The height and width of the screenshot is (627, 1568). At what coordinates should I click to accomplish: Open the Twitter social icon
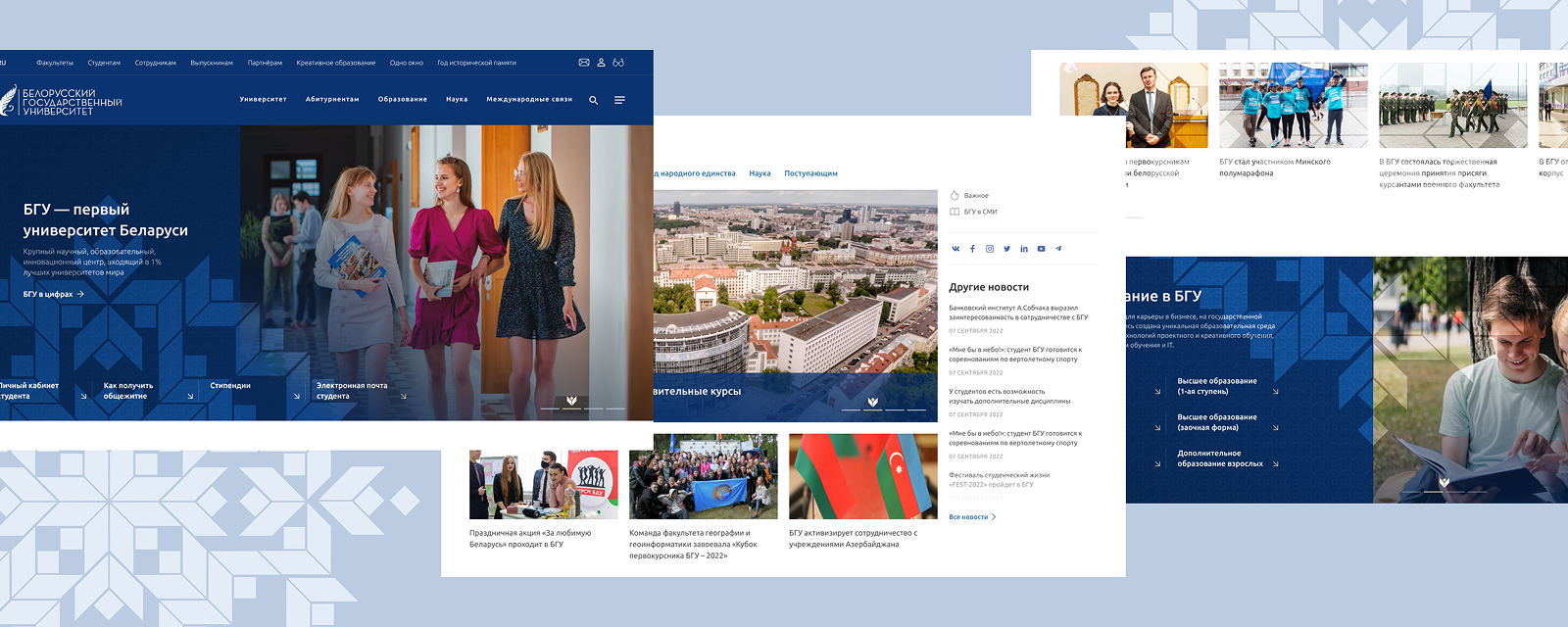(x=1006, y=249)
